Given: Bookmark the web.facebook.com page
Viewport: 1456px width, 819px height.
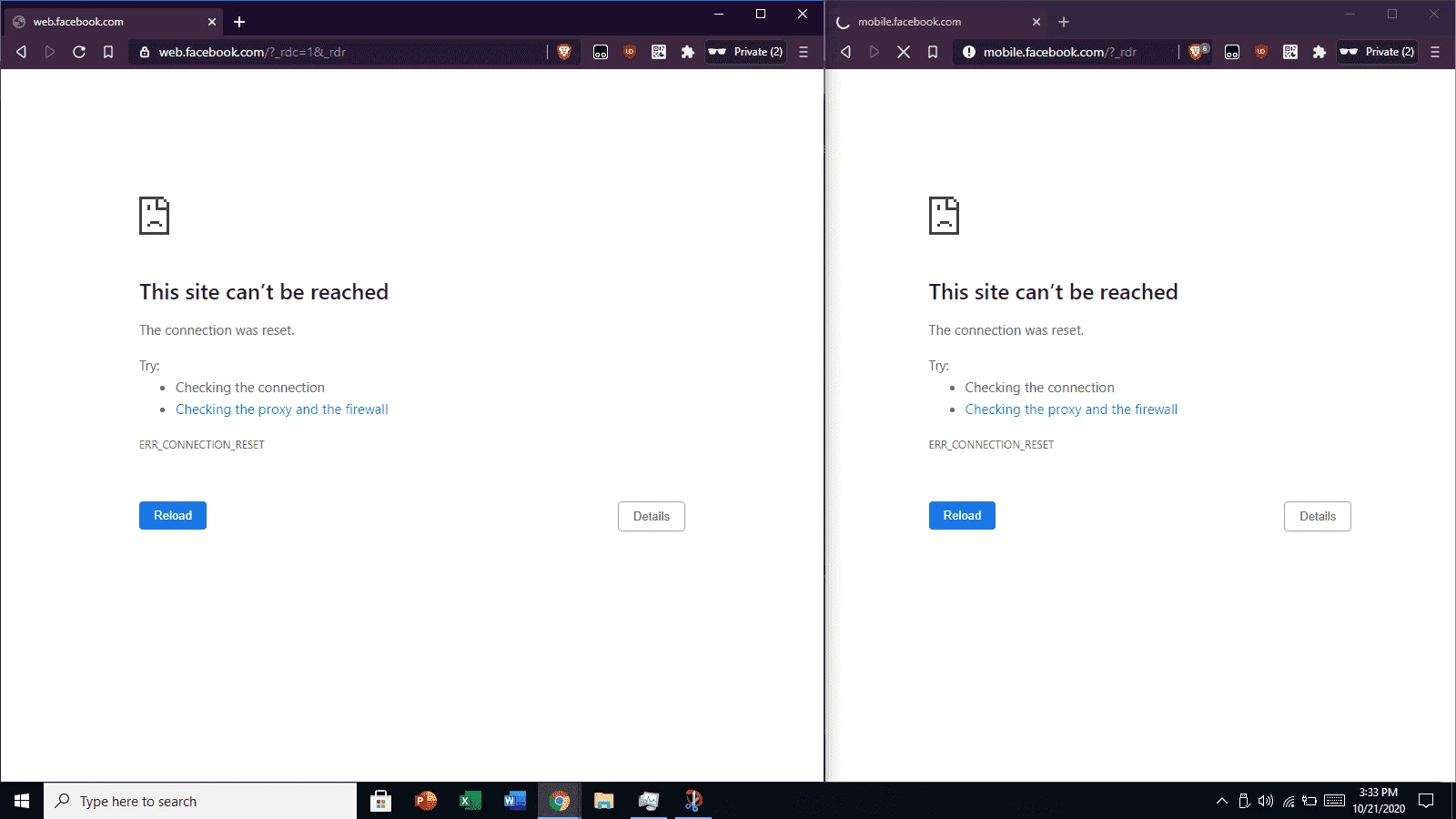Looking at the screenshot, I should [x=108, y=52].
